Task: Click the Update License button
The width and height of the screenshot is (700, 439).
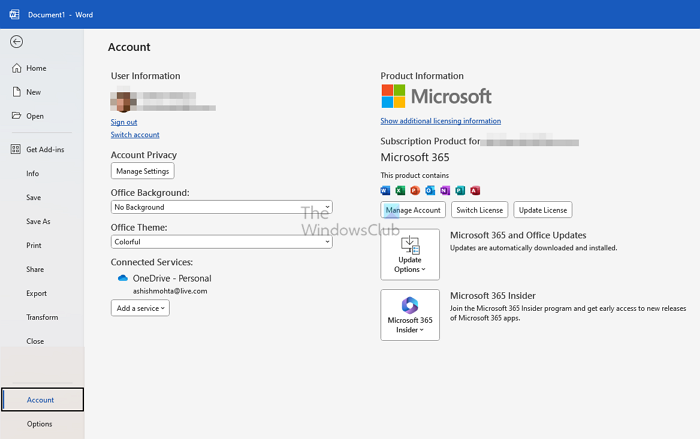Action: point(543,210)
